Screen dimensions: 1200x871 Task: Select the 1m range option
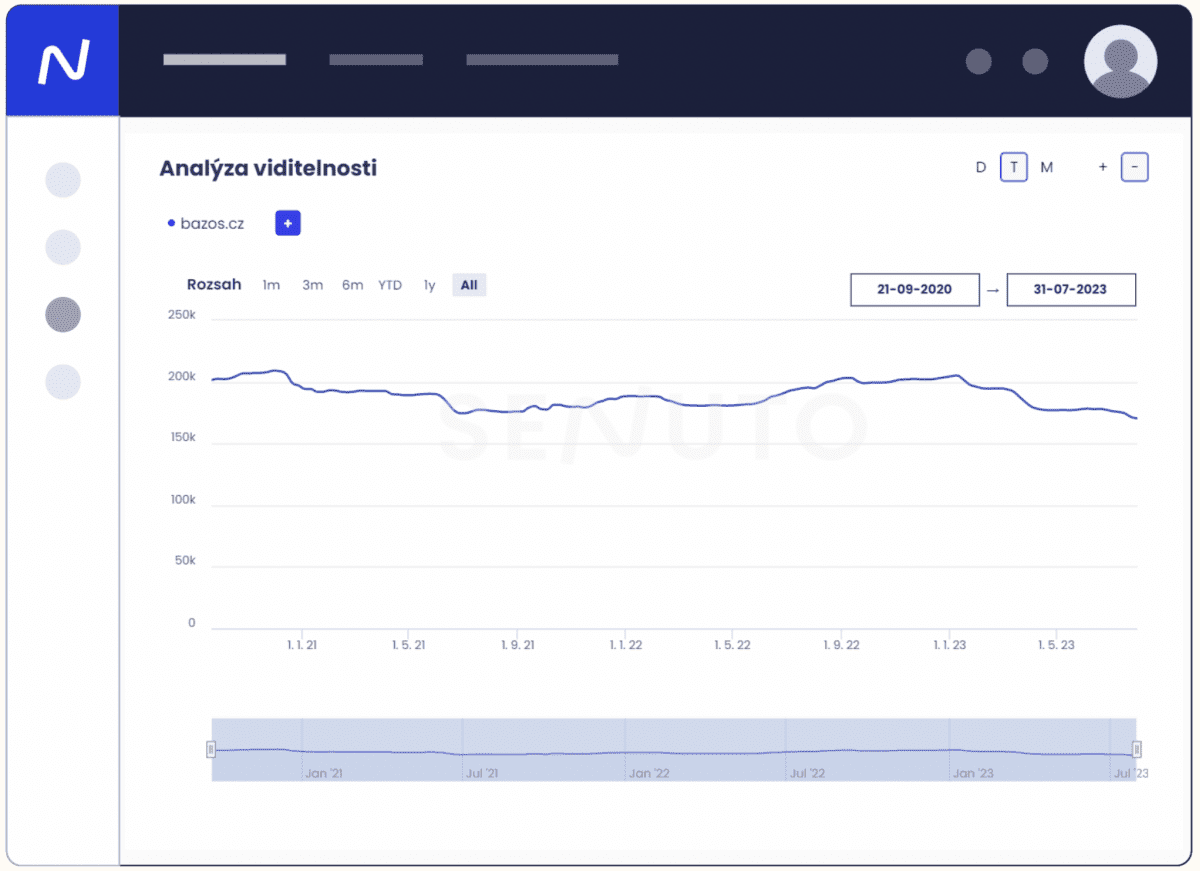pyautogui.click(x=271, y=285)
